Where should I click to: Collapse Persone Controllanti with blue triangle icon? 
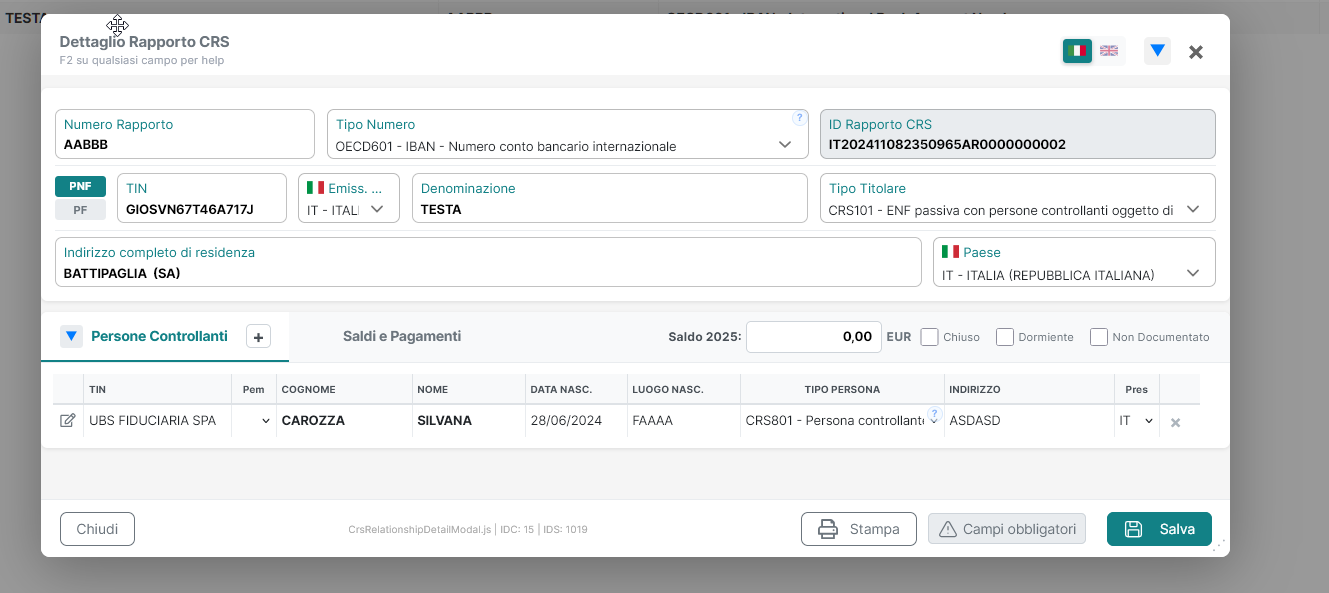point(71,337)
